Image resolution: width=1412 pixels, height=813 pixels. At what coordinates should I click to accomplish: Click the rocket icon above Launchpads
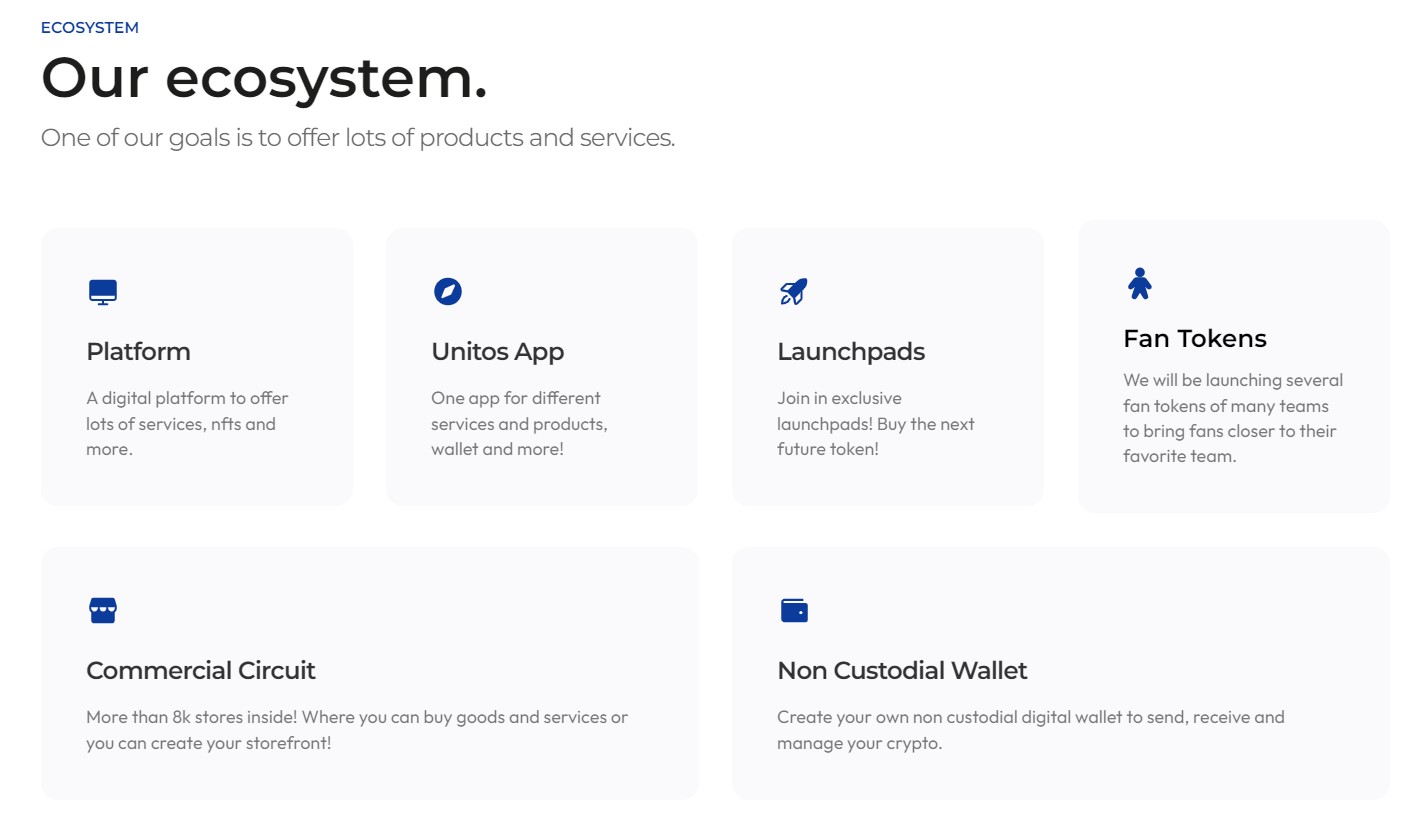(793, 292)
